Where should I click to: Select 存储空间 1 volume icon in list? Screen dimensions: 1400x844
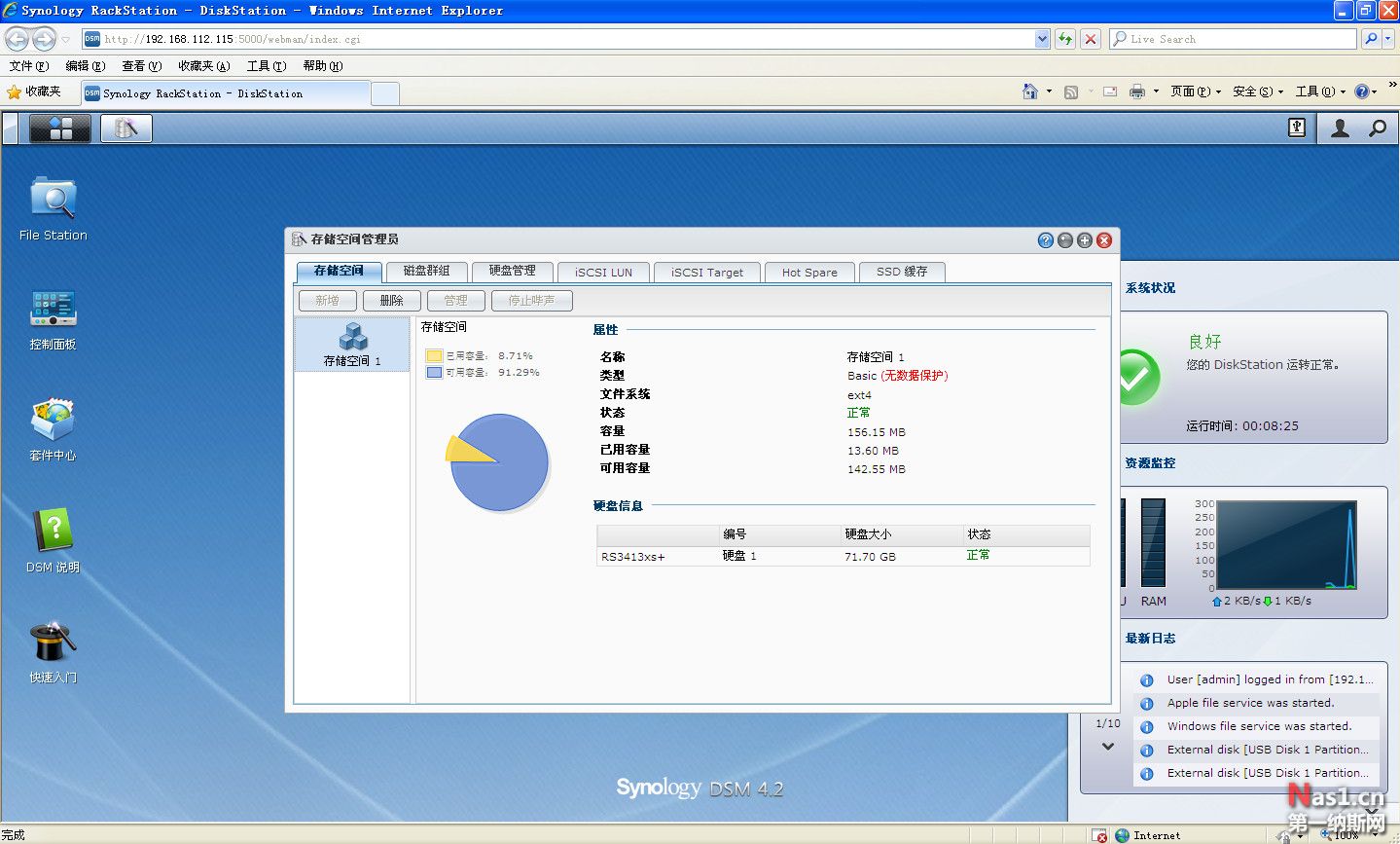[352, 345]
